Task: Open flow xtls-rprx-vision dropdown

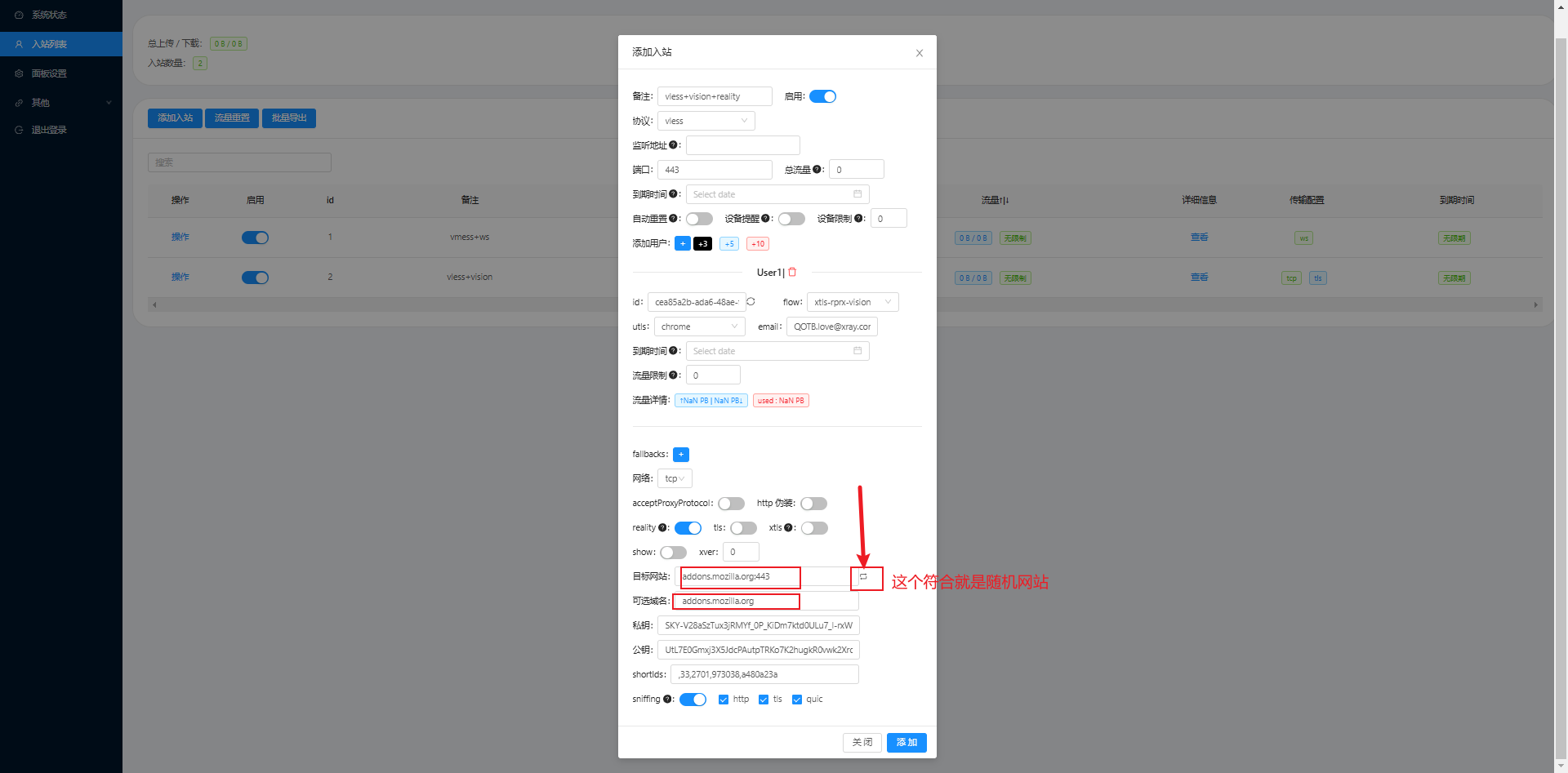Action: [x=853, y=302]
